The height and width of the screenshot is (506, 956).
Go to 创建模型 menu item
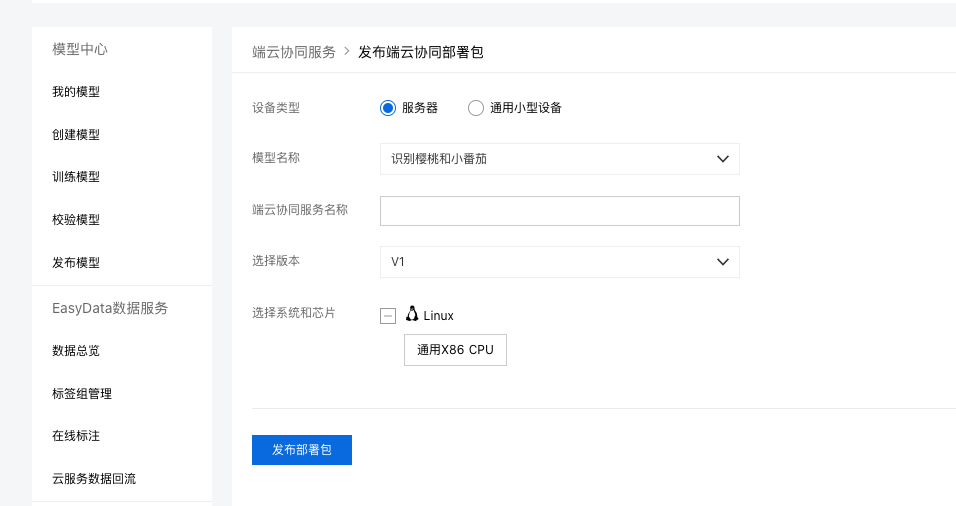(x=76, y=135)
